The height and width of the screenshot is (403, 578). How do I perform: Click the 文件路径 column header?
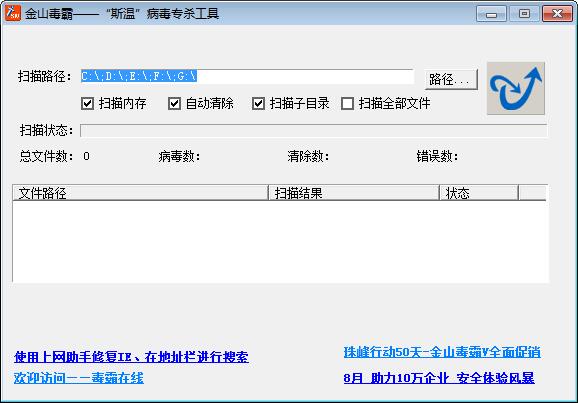140,193
